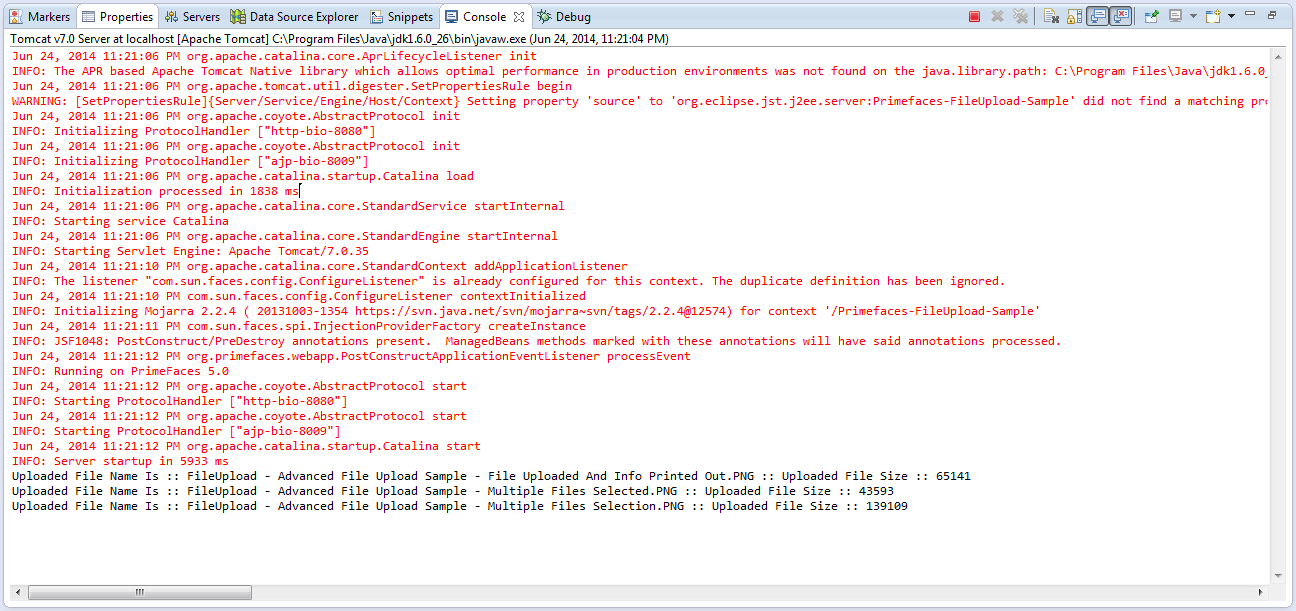
Task: Open the Data Source Explorer tab
Action: click(x=294, y=17)
